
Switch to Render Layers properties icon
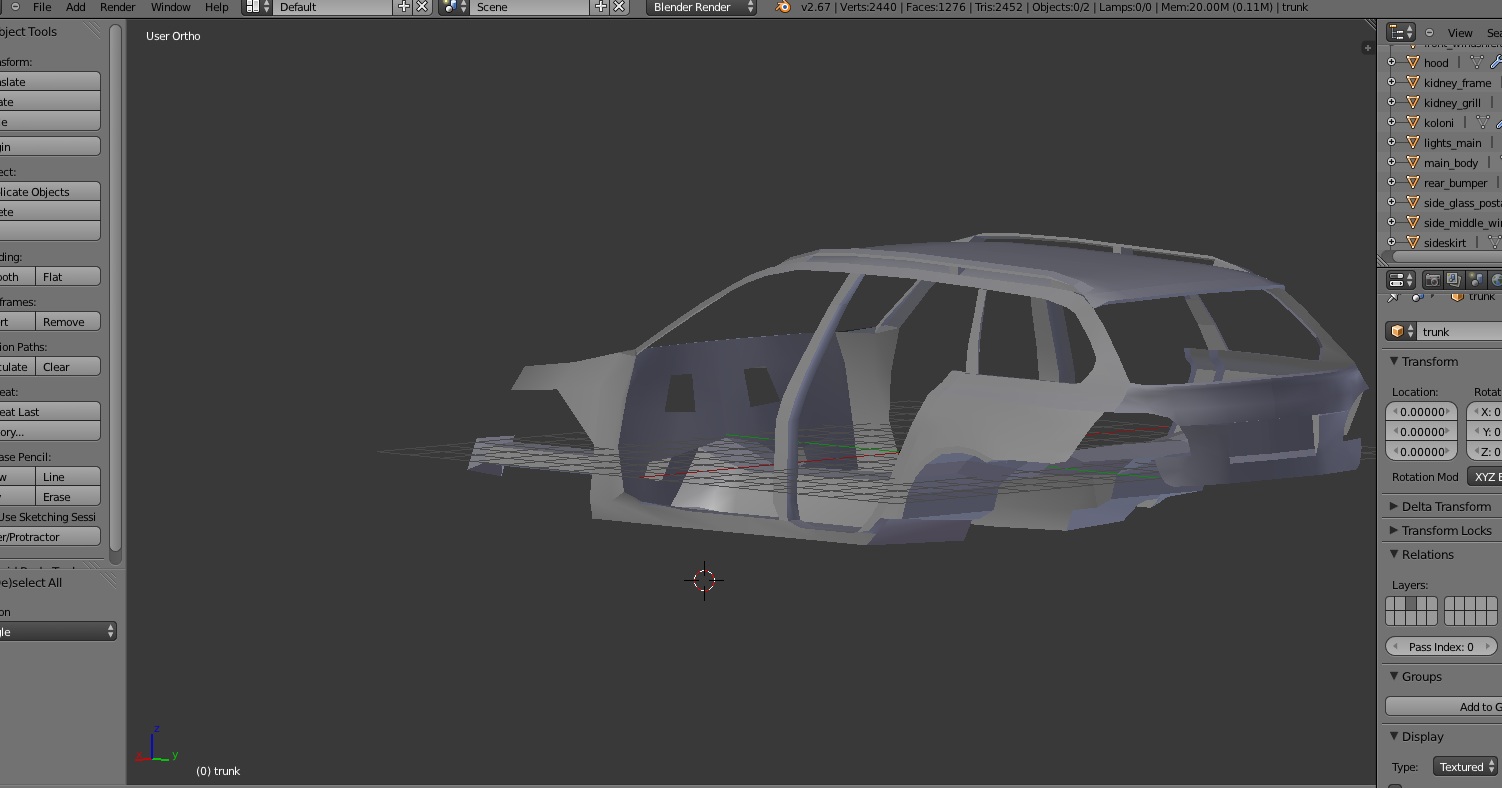pos(1454,280)
